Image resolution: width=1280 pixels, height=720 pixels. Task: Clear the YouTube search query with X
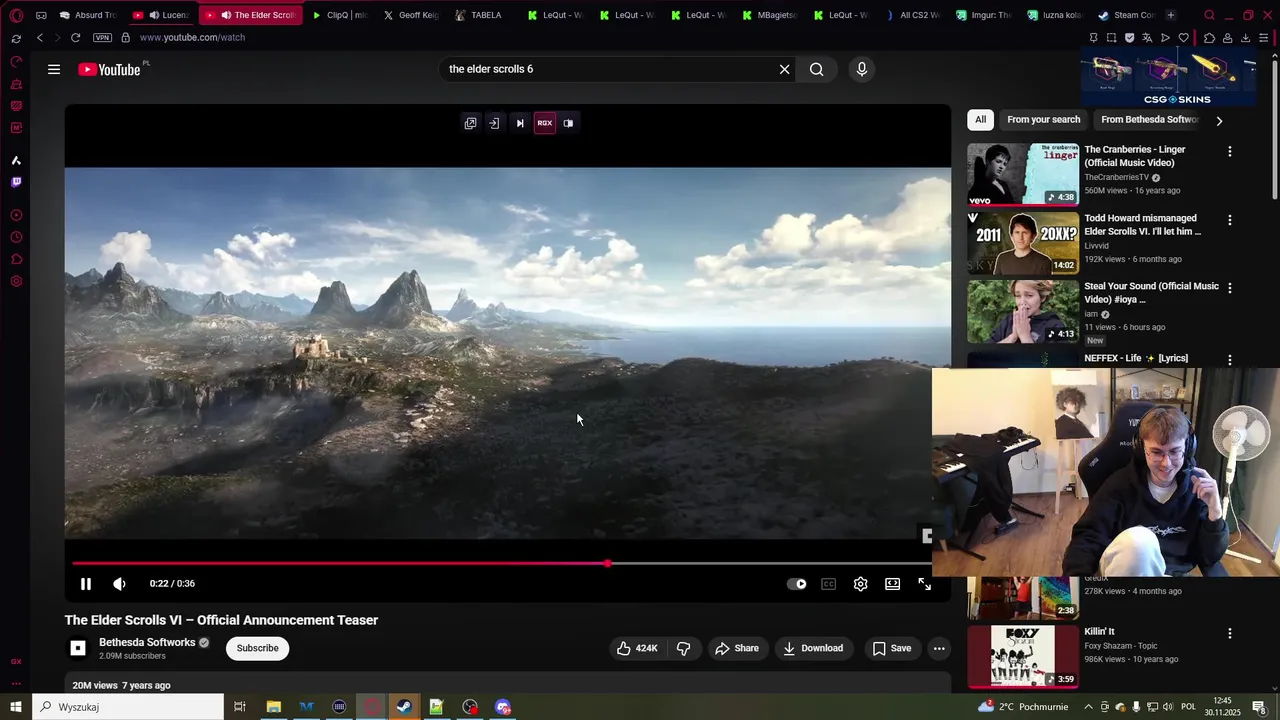coord(785,69)
